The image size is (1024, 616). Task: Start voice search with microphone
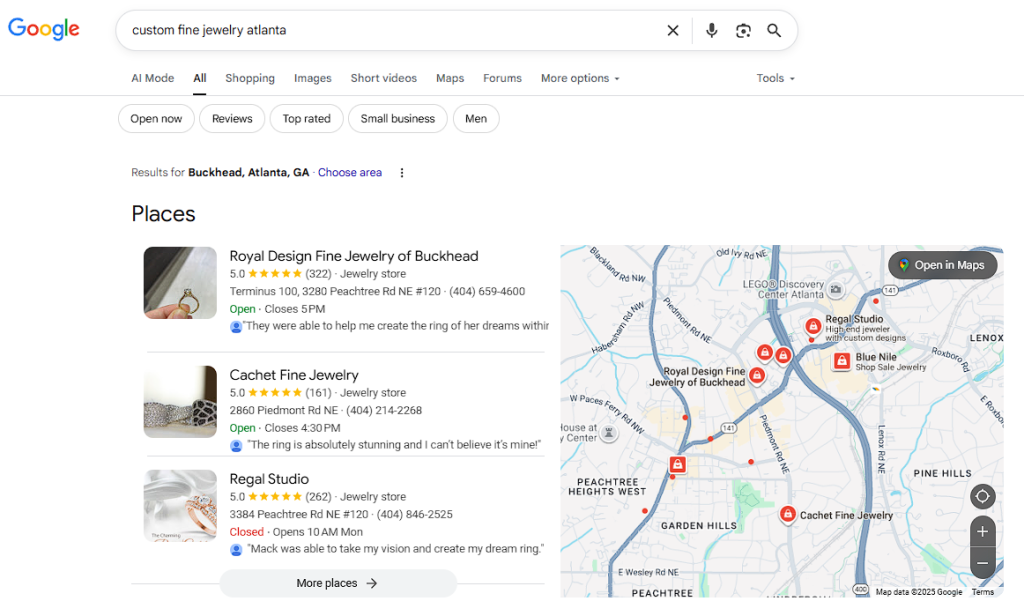712,30
